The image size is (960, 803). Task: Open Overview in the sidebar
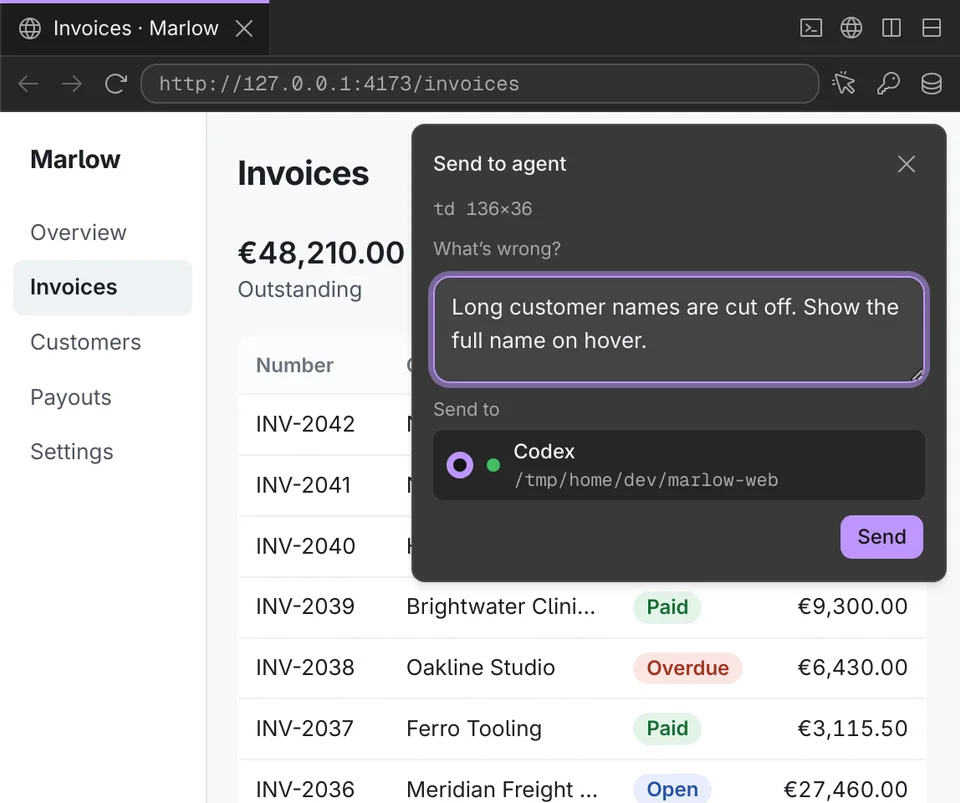[x=78, y=233]
